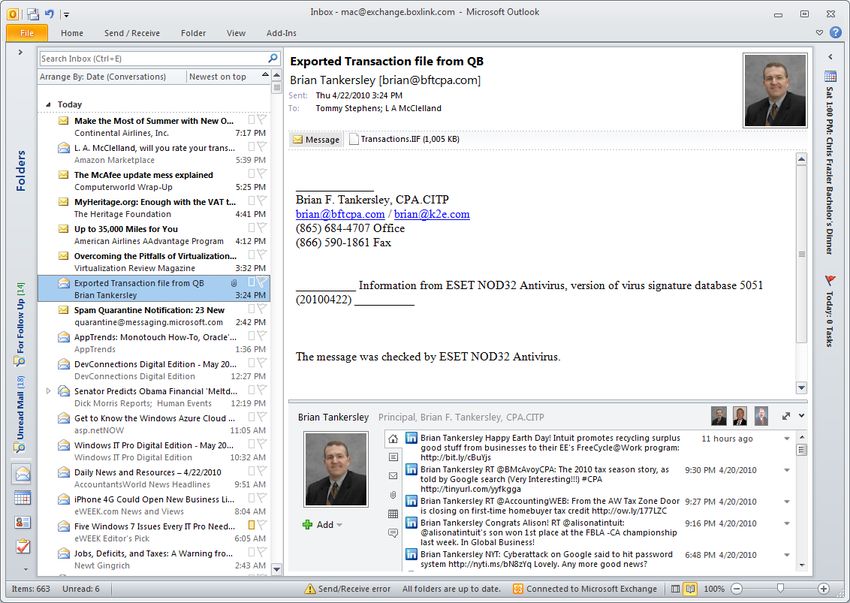Viewport: 850px width, 603px height.
Task: Click Send/Receive error warning icon
Action: (310, 589)
